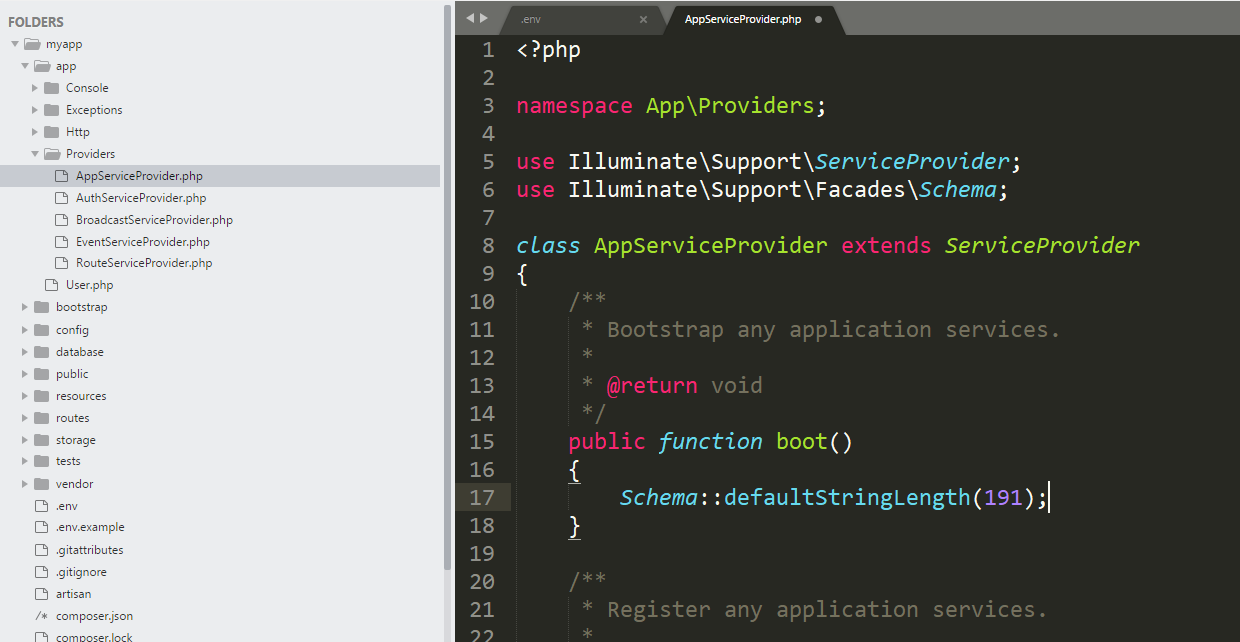
Task: Click the User.php file icon
Action: (x=51, y=285)
